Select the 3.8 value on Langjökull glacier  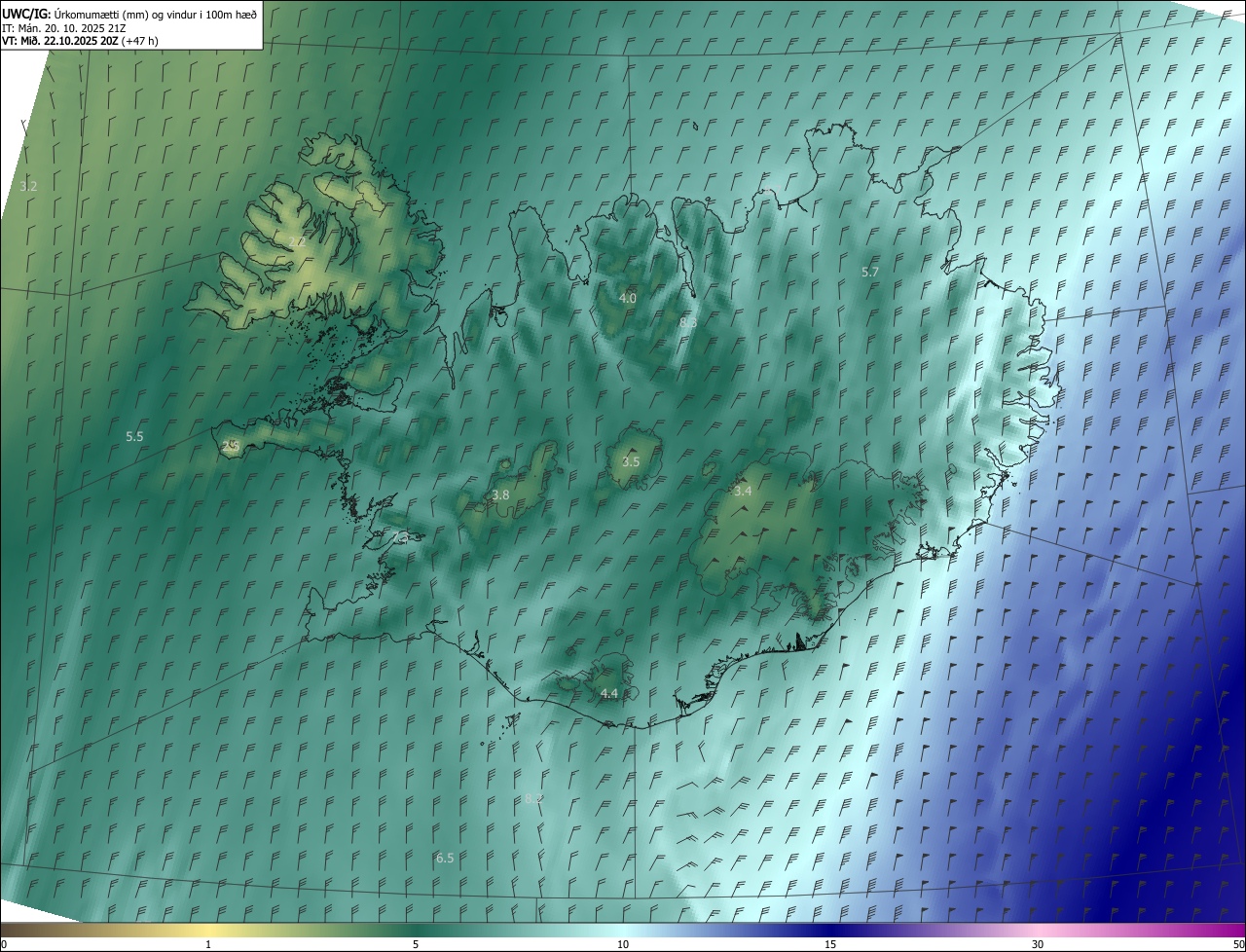pos(500,494)
